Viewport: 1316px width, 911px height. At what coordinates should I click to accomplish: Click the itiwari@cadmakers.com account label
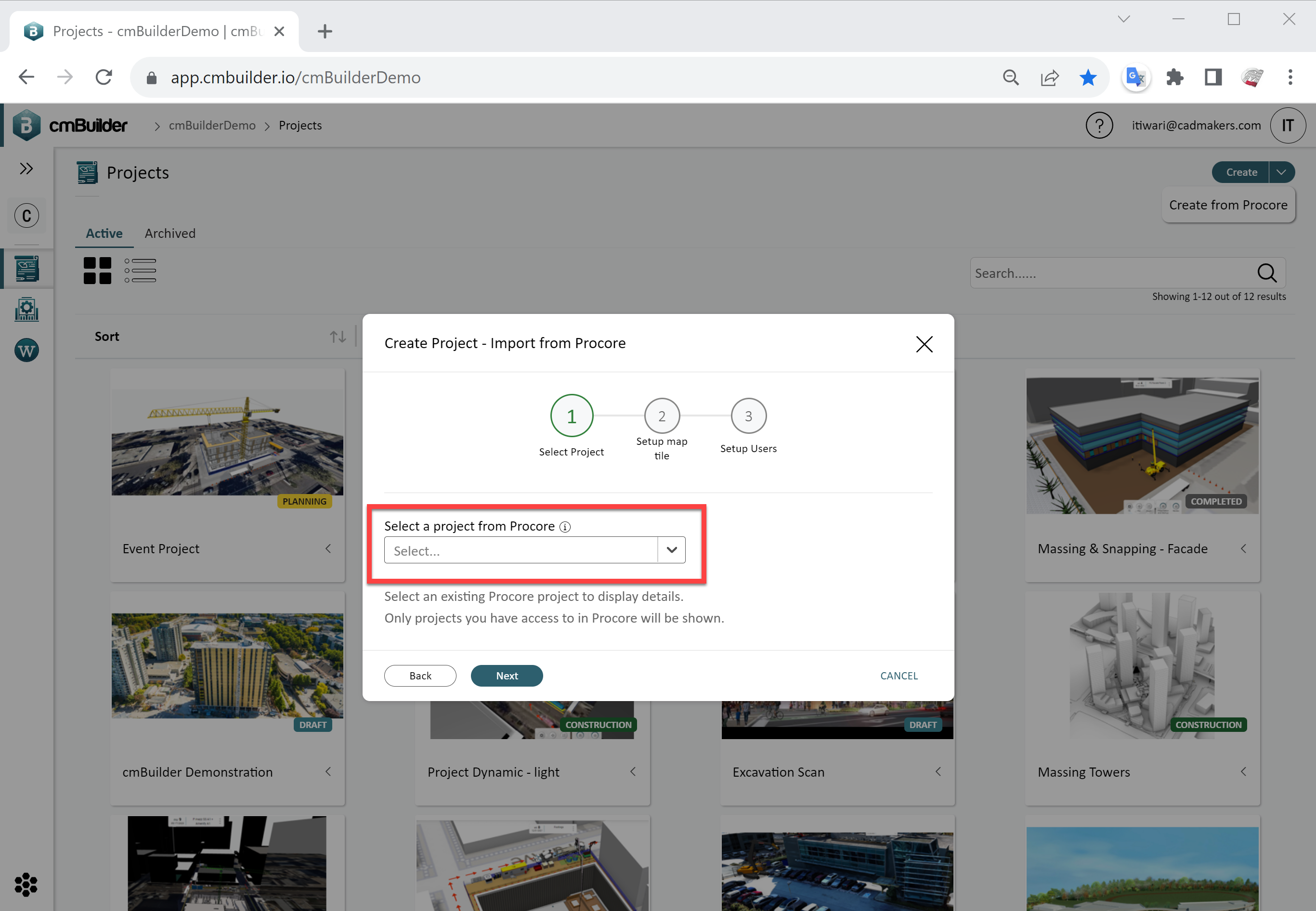(x=1196, y=126)
